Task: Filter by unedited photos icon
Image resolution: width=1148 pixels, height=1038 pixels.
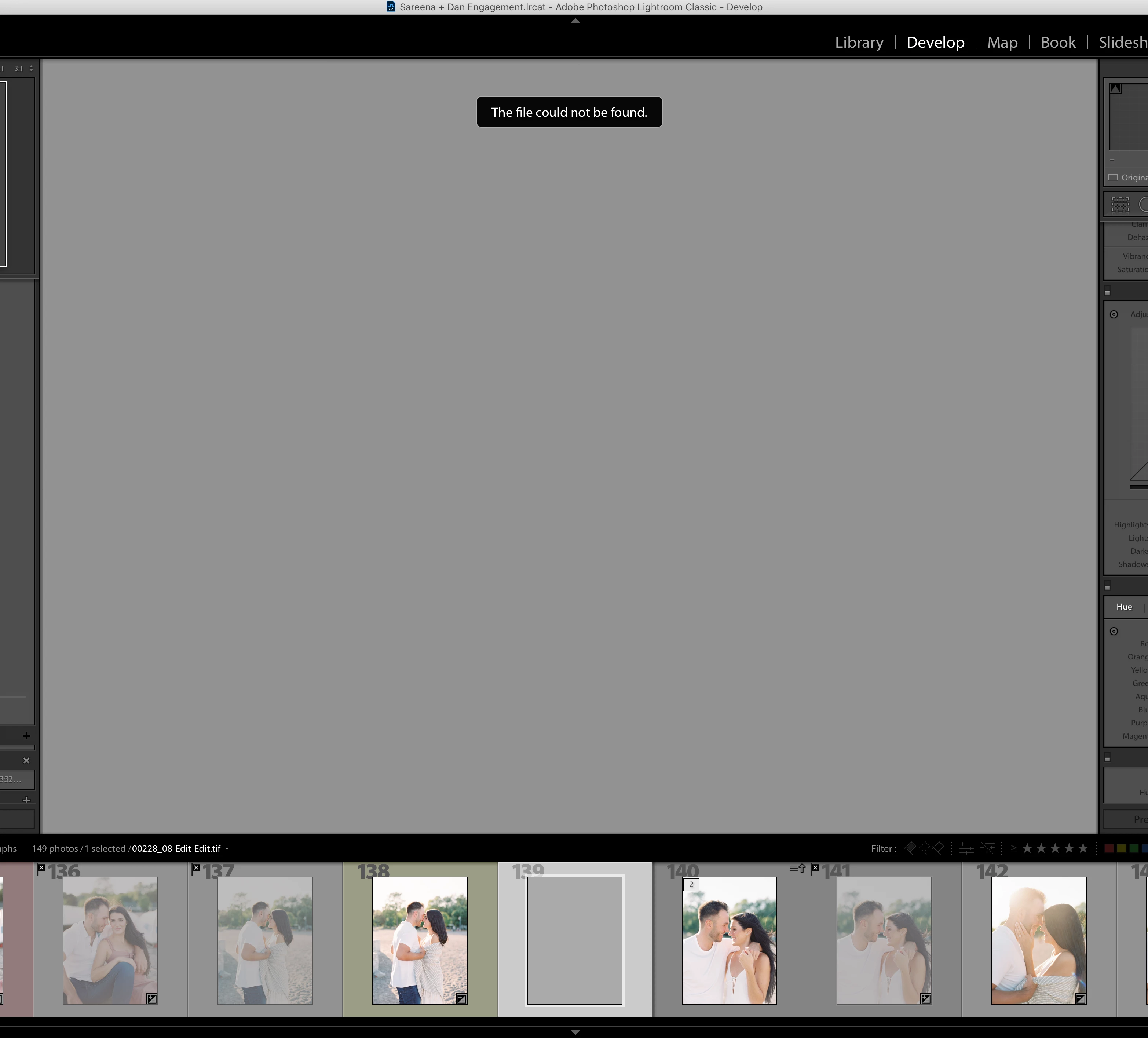Action: click(x=987, y=848)
